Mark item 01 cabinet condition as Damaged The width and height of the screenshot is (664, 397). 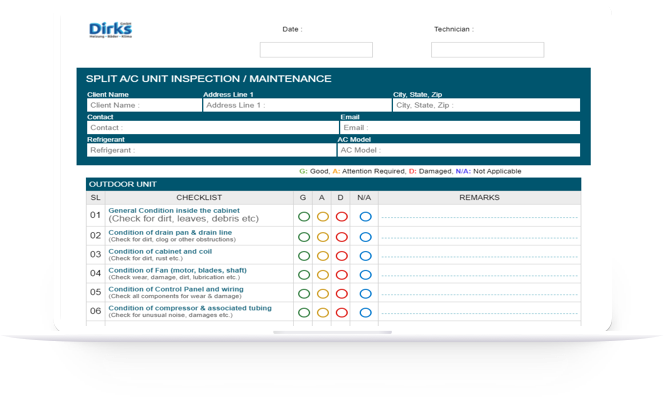(342, 217)
